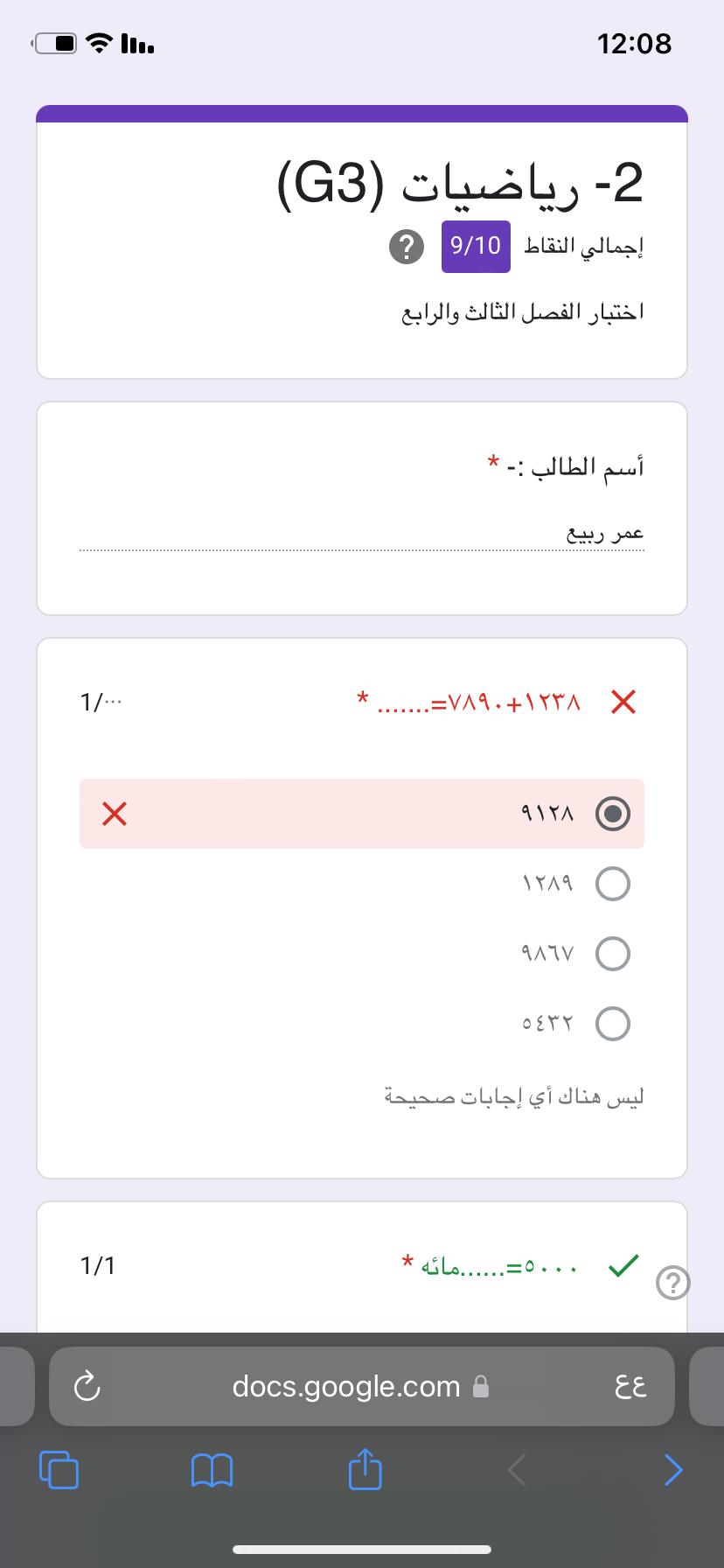Viewport: 724px width, 1568px height.
Task: Select the ٥٤٣٢ radio option
Action: click(x=612, y=1023)
